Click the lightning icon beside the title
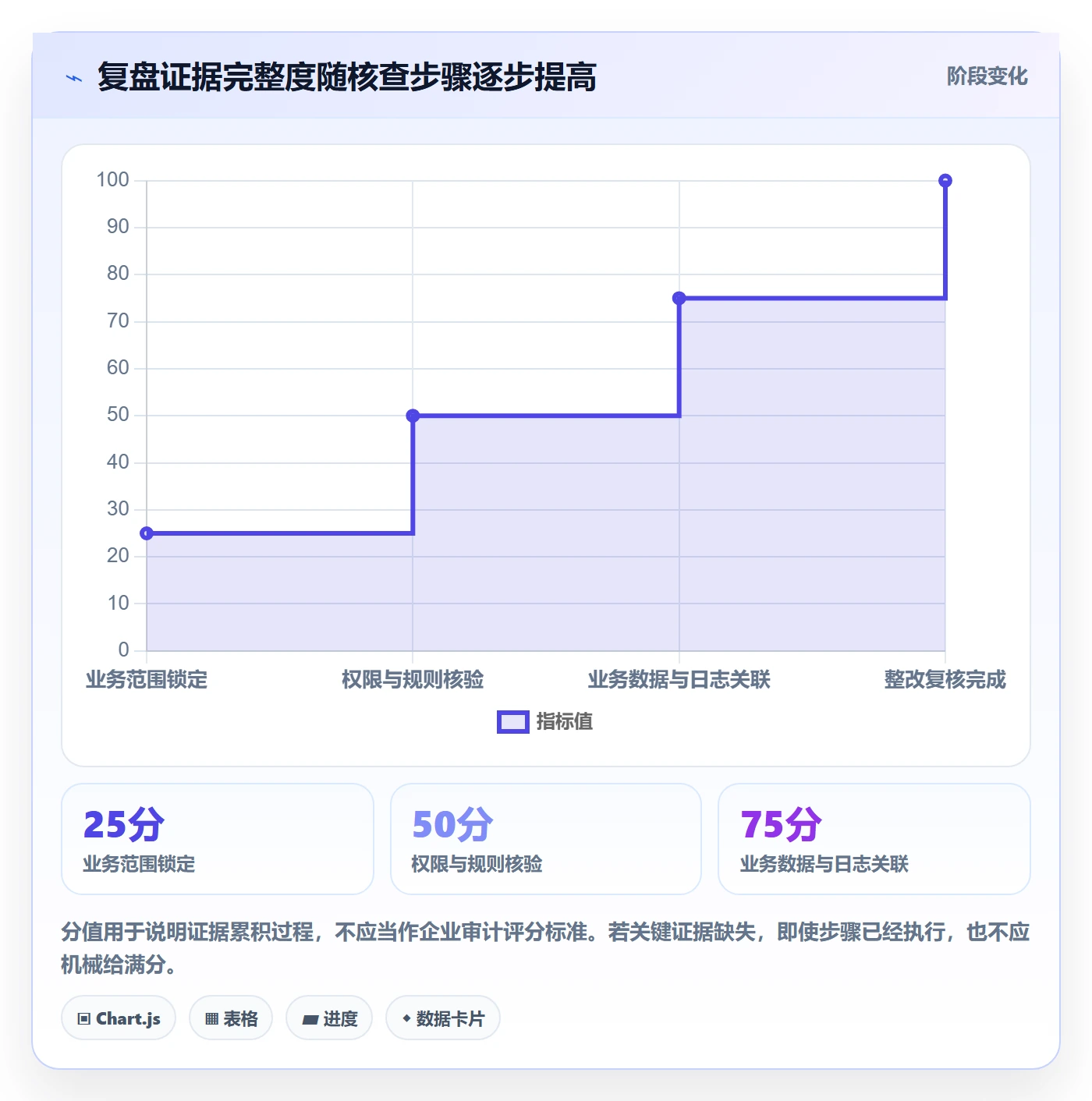The image size is (1092, 1101). click(x=74, y=78)
